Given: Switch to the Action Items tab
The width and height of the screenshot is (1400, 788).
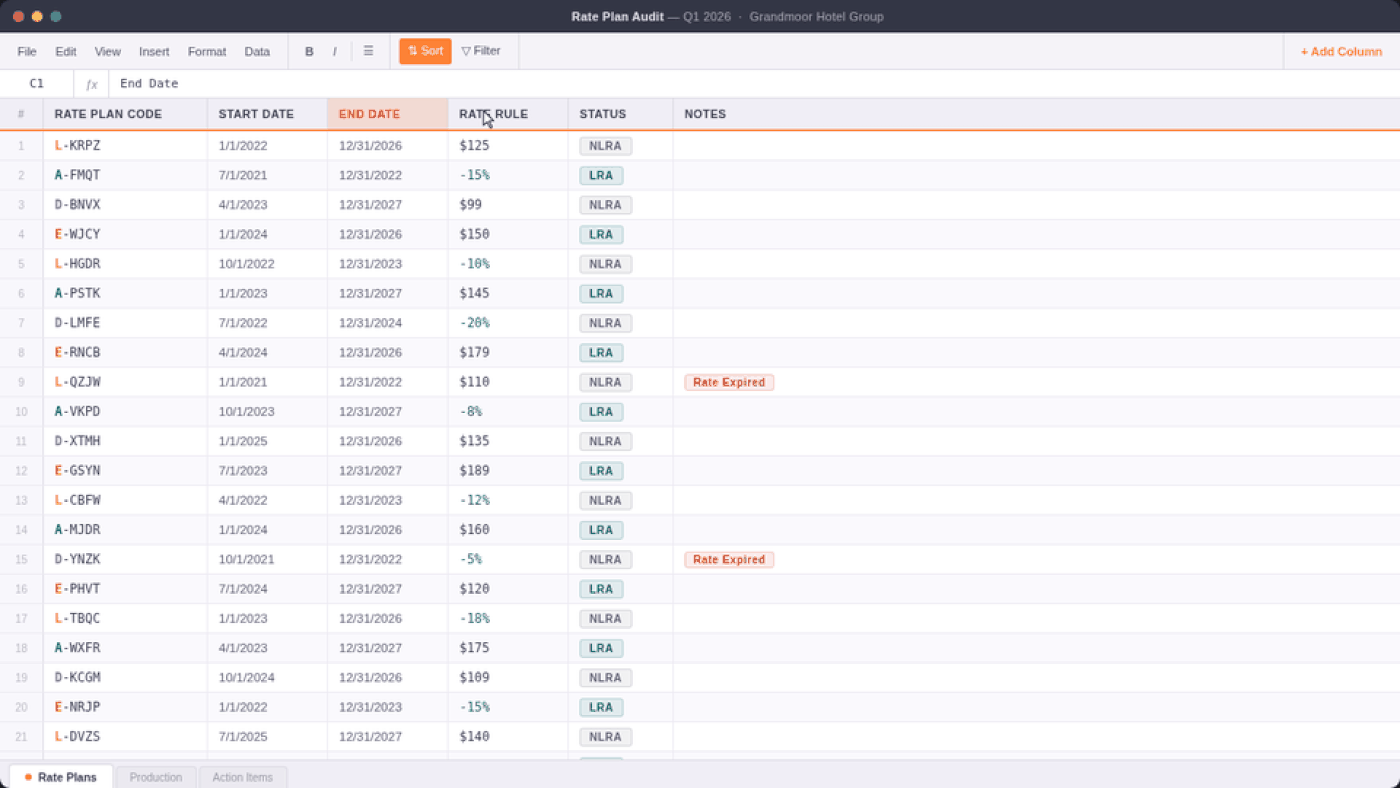Looking at the screenshot, I should pos(243,777).
